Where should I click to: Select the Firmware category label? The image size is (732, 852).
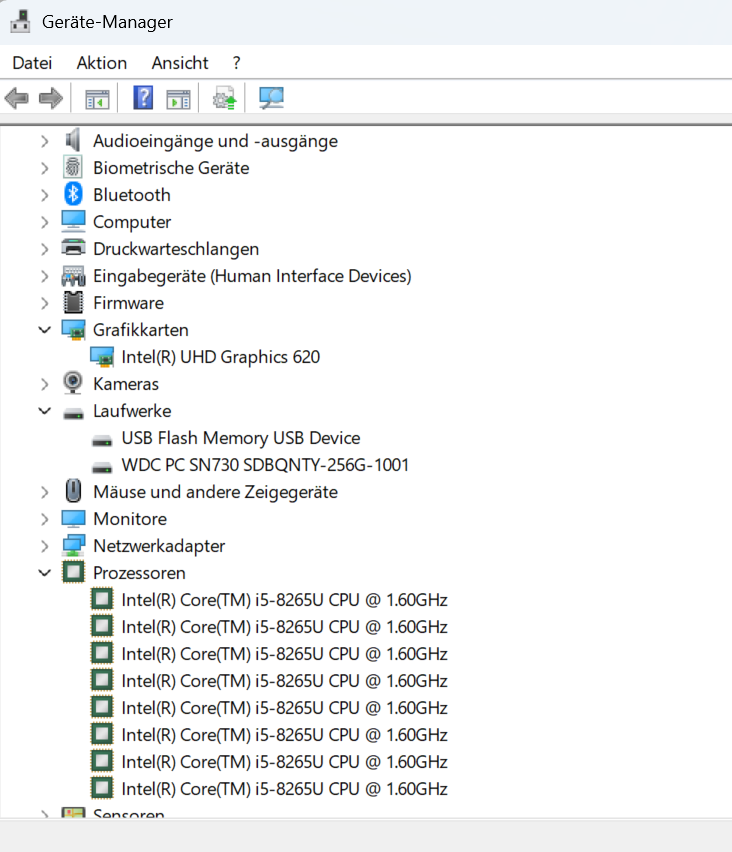pos(128,303)
